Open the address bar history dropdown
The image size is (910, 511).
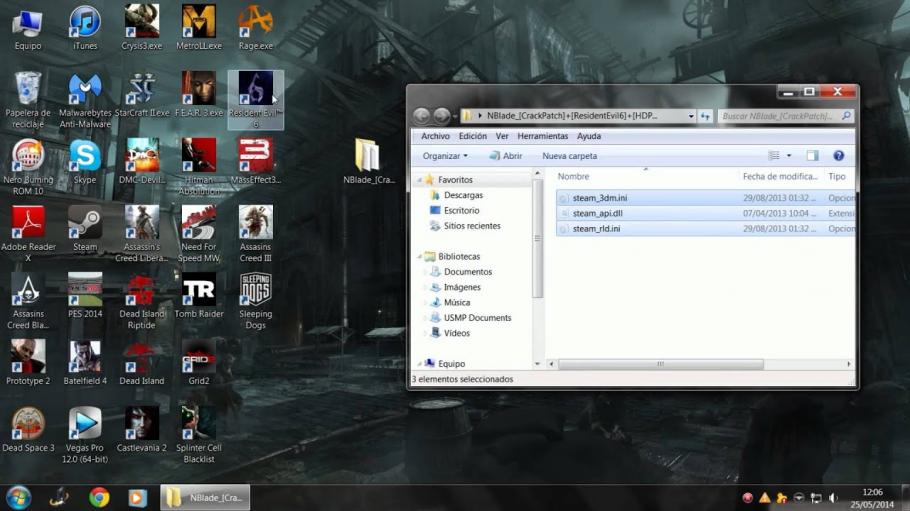(x=691, y=116)
